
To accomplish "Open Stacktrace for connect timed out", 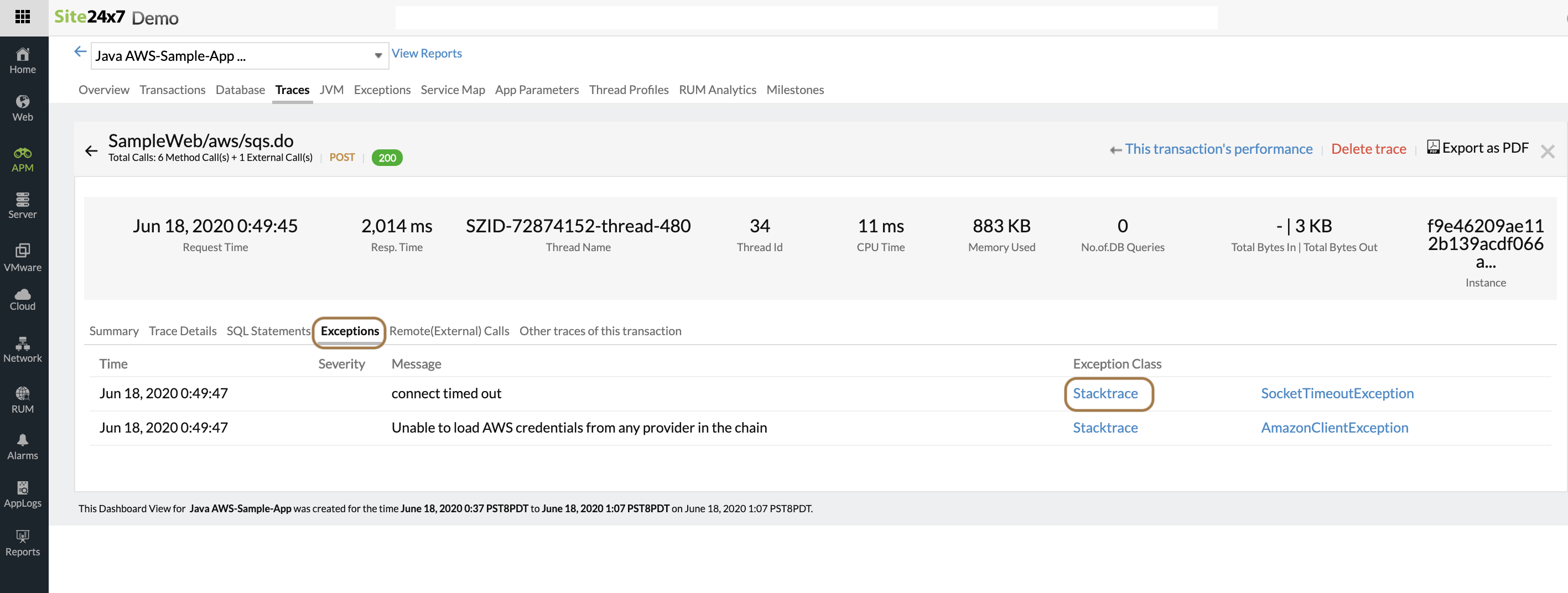I will tap(1105, 393).
